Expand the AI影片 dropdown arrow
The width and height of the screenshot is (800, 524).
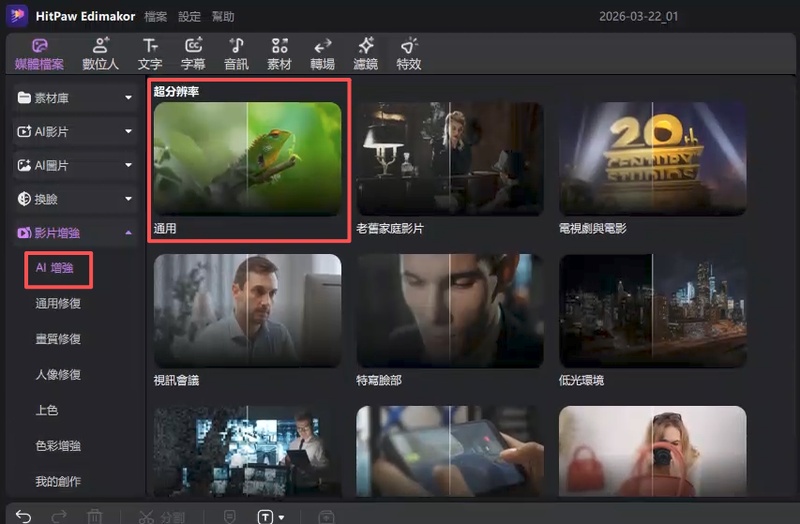[x=129, y=131]
